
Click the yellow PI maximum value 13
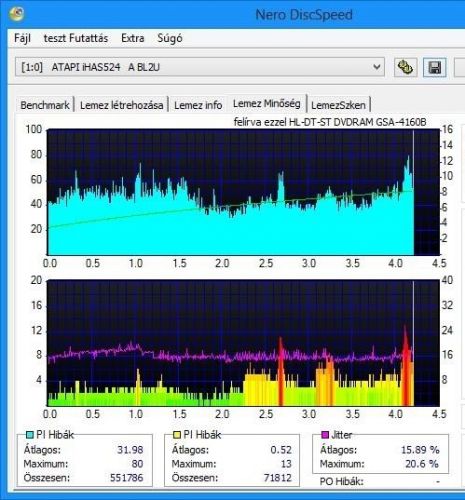[x=286, y=464]
